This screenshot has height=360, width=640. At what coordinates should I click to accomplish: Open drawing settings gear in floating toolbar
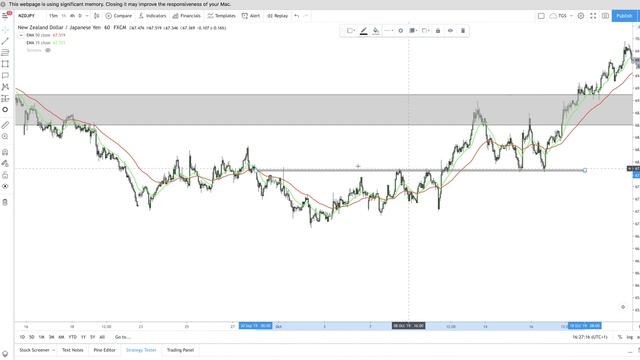pyautogui.click(x=400, y=31)
